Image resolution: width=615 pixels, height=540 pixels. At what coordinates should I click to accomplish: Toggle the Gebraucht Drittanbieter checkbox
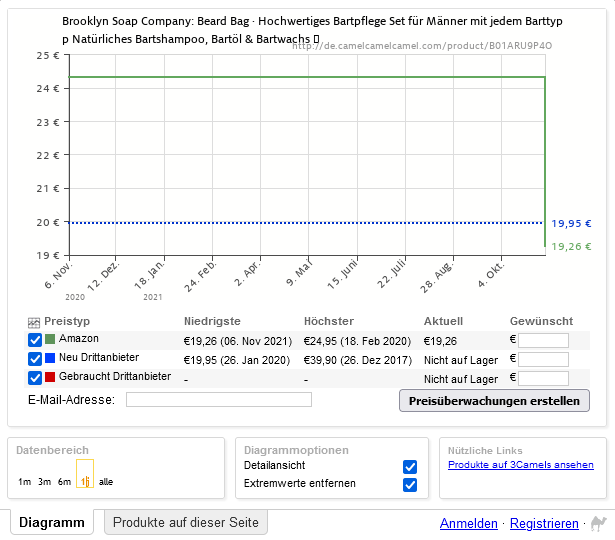point(35,378)
